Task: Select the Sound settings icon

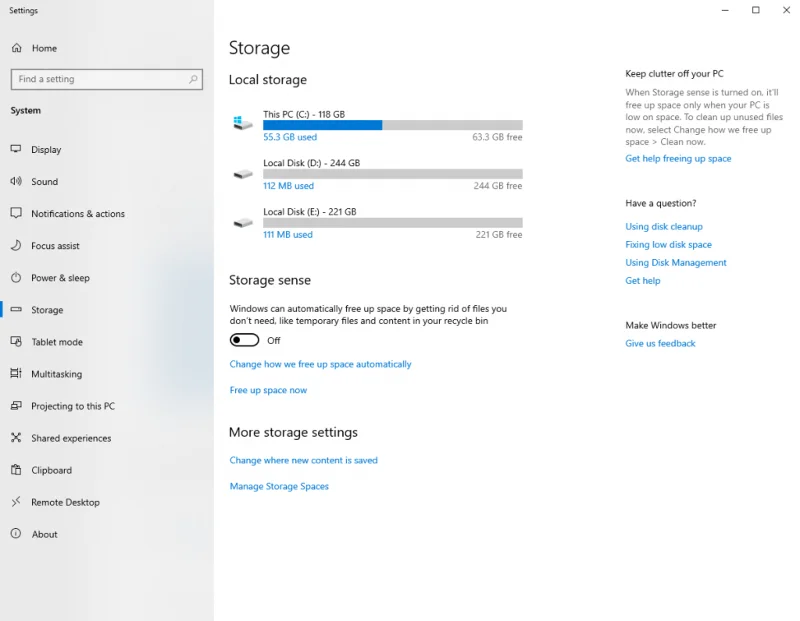Action: pyautogui.click(x=15, y=181)
